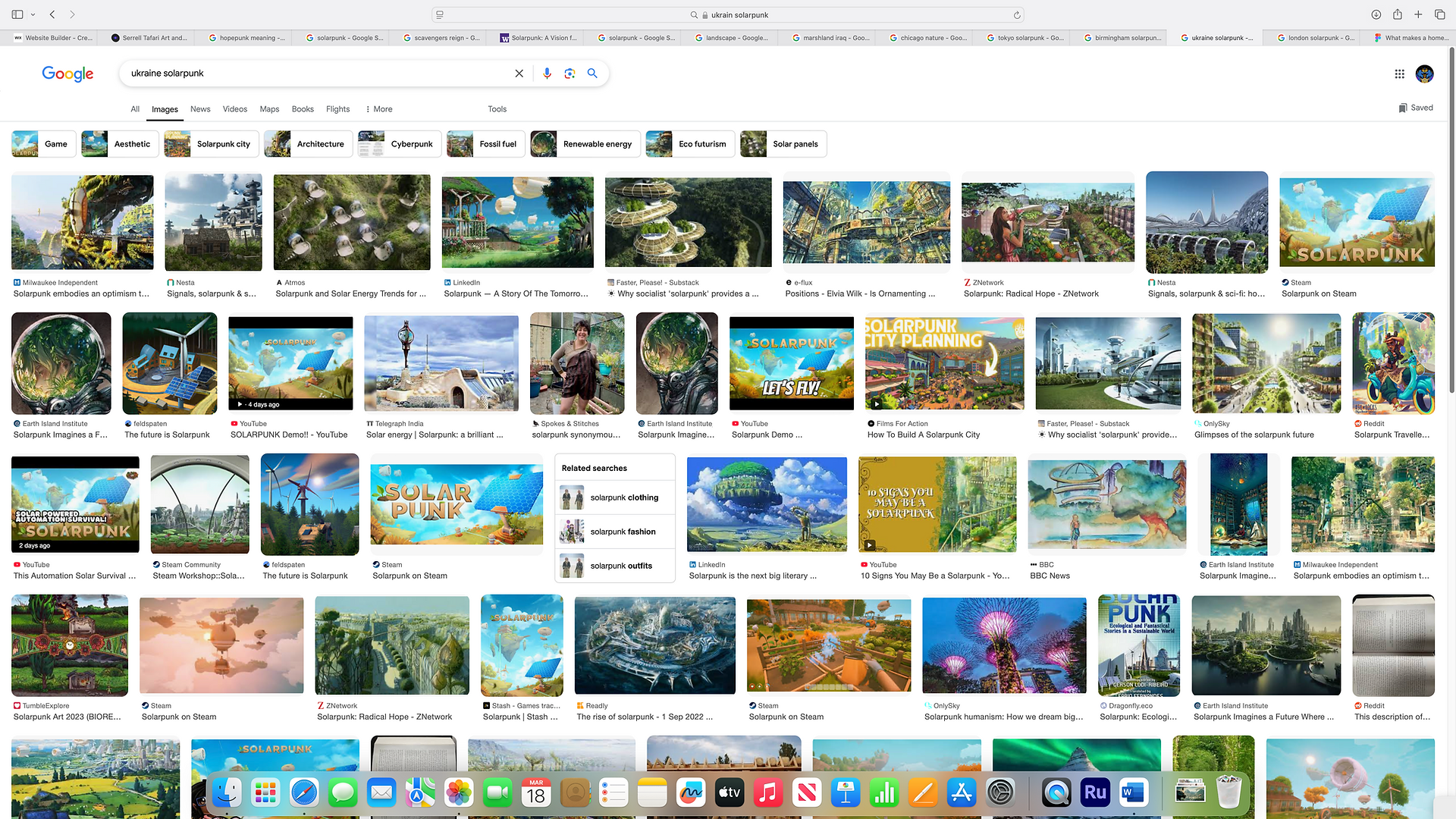
Task: Click the Google logo
Action: (67, 74)
